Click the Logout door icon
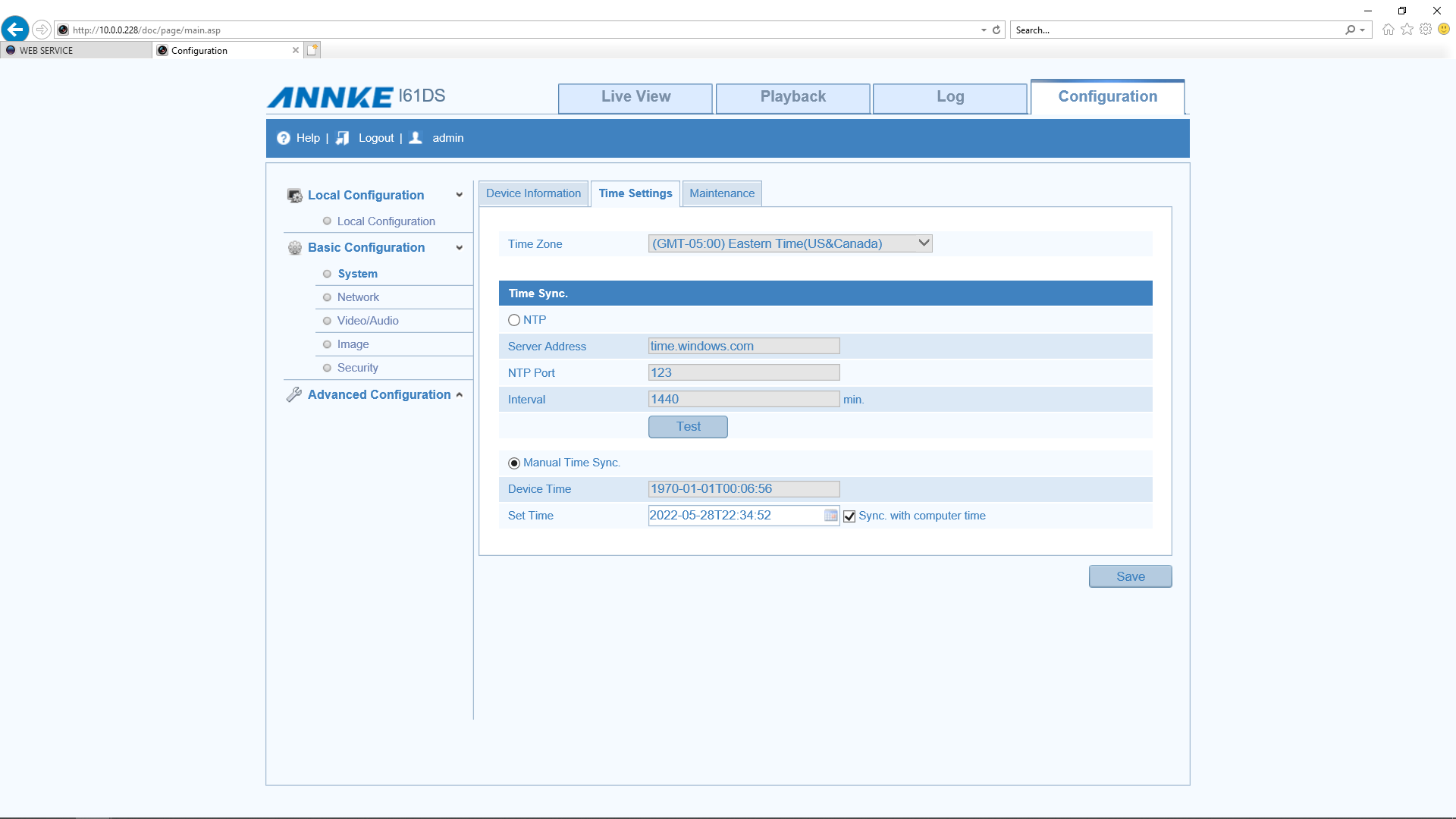1456x819 pixels. coord(343,138)
